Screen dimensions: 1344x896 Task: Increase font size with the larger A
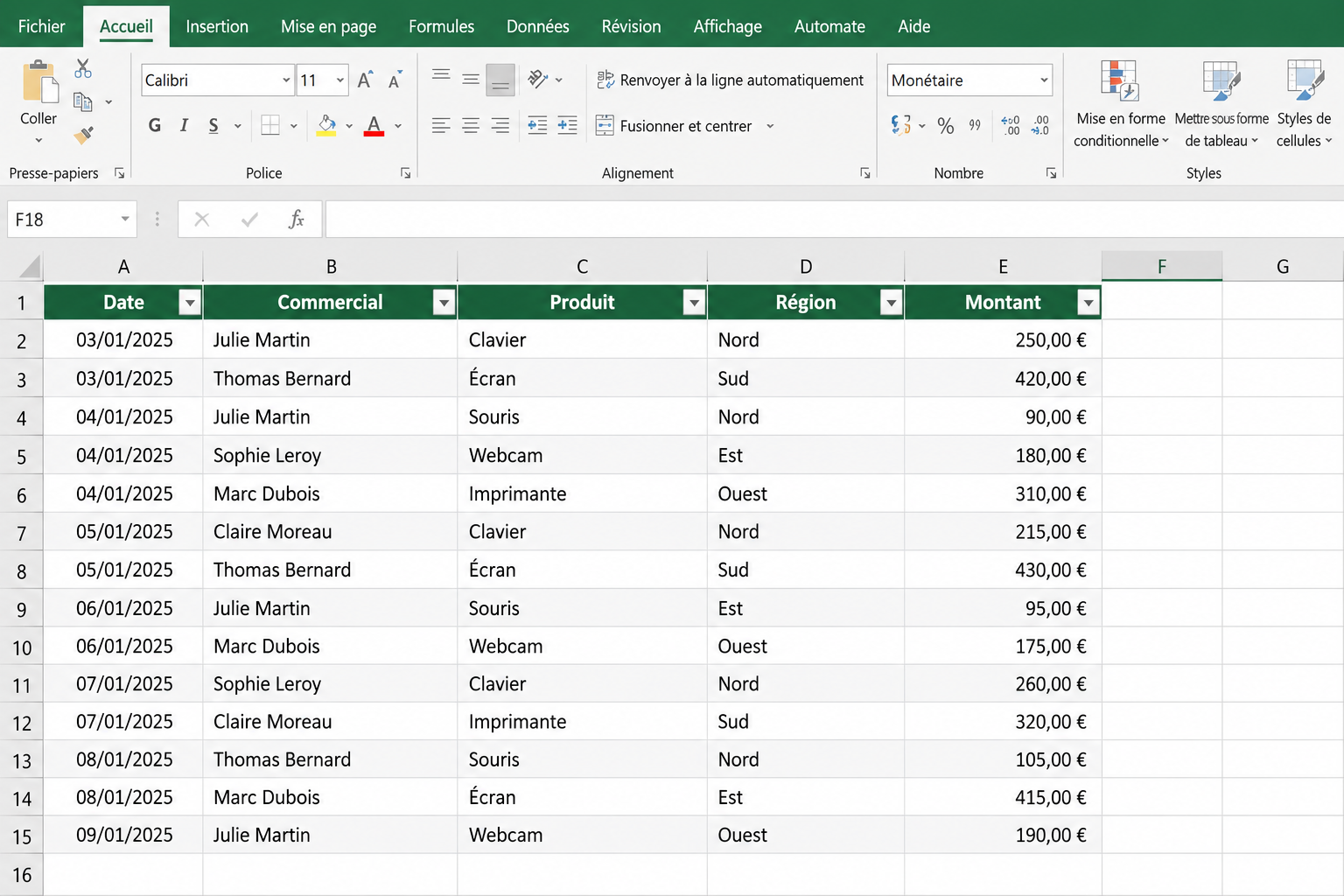coord(366,80)
